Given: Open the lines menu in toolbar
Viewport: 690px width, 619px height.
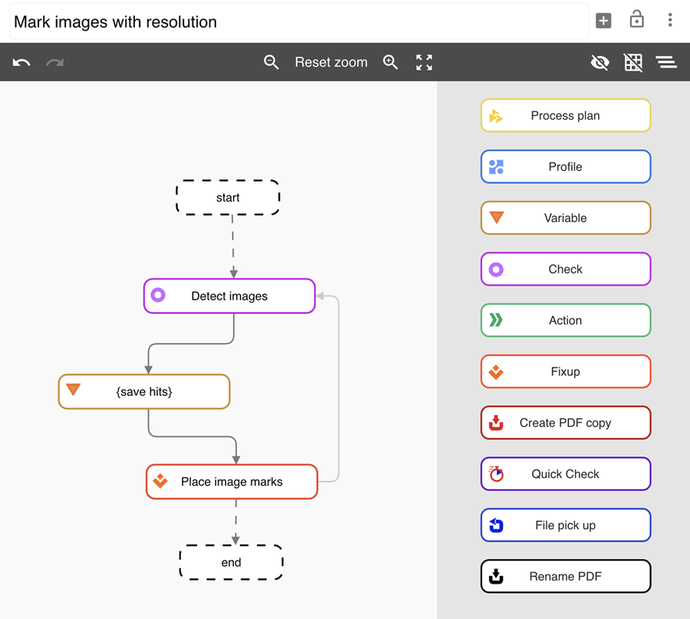Looking at the screenshot, I should [x=666, y=62].
